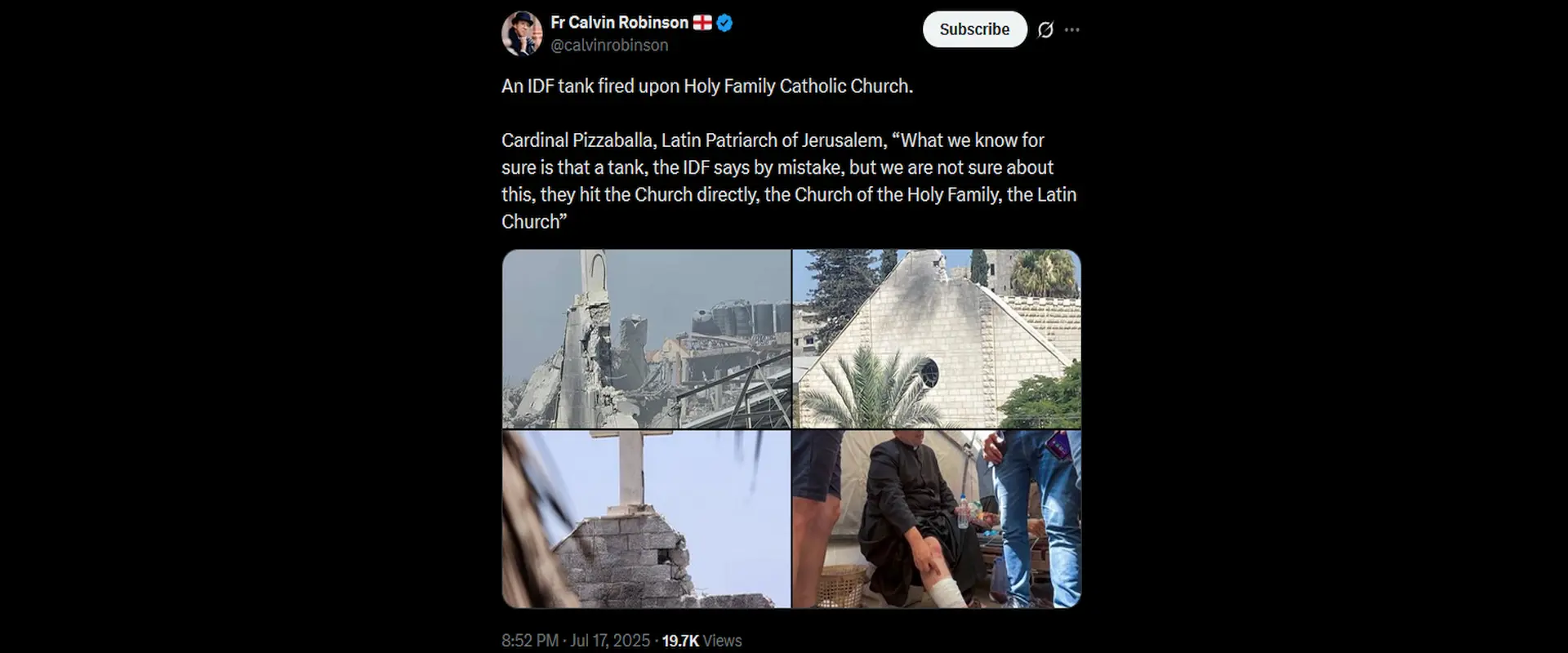
Task: Click the blue verified badge
Action: click(x=724, y=23)
